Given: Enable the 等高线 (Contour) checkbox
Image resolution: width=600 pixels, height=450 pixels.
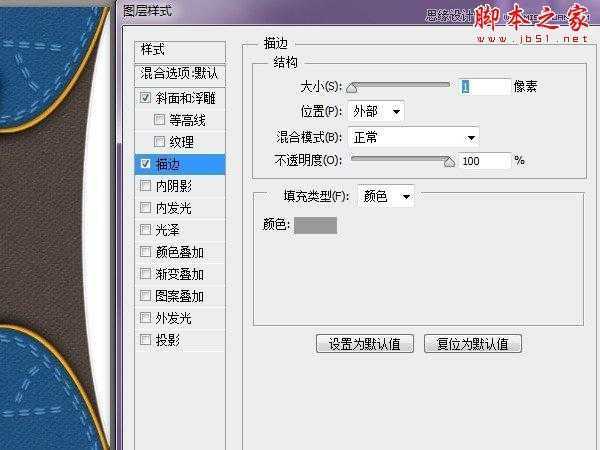Looking at the screenshot, I should click(x=160, y=120).
